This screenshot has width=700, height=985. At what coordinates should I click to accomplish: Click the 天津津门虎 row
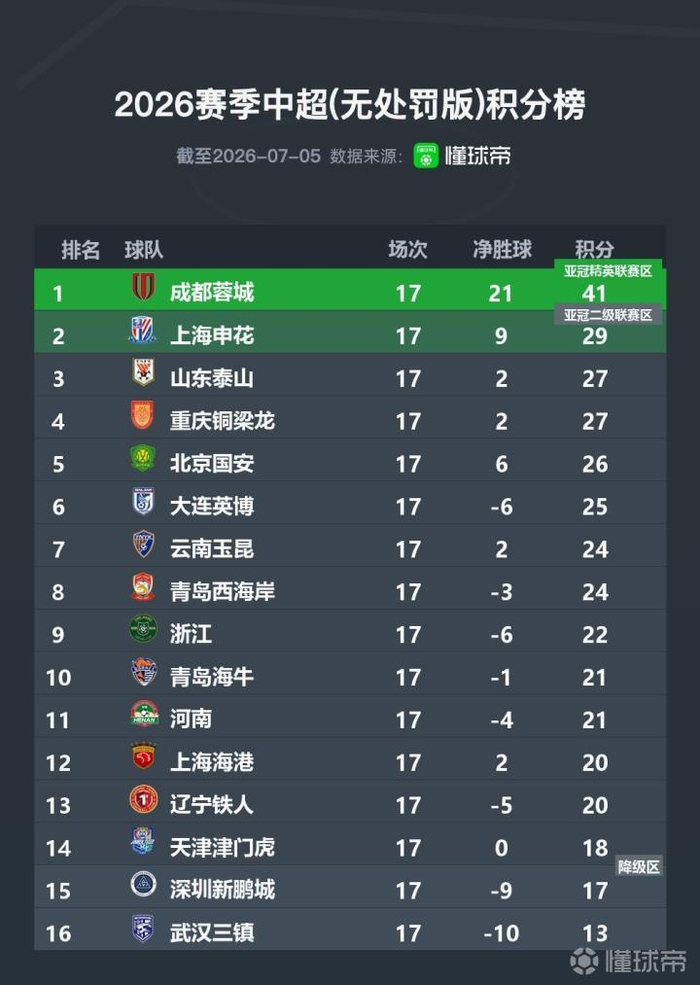point(350,848)
